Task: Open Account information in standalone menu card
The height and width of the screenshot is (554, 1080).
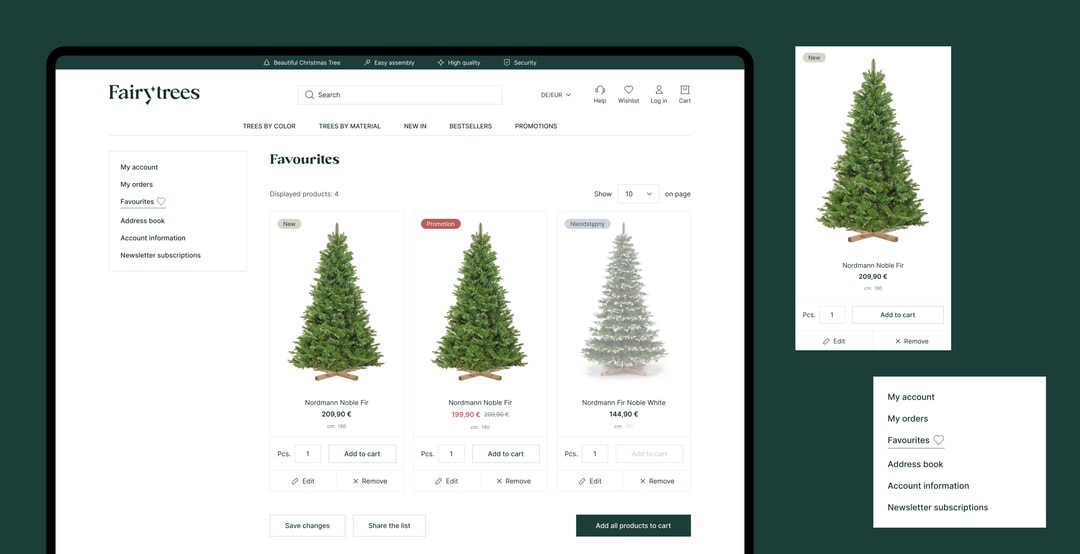Action: click(928, 486)
